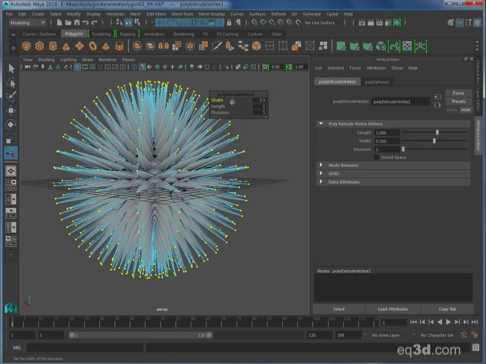
Task: Click the Multi-Cut knife shelf icon
Action: click(217, 46)
